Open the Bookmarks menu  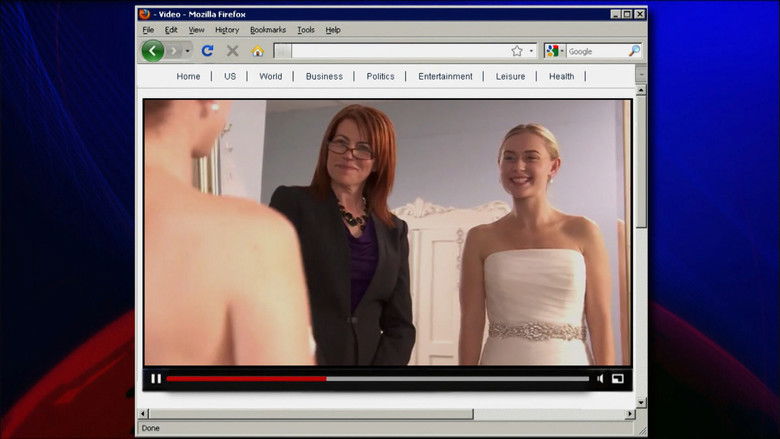point(268,30)
